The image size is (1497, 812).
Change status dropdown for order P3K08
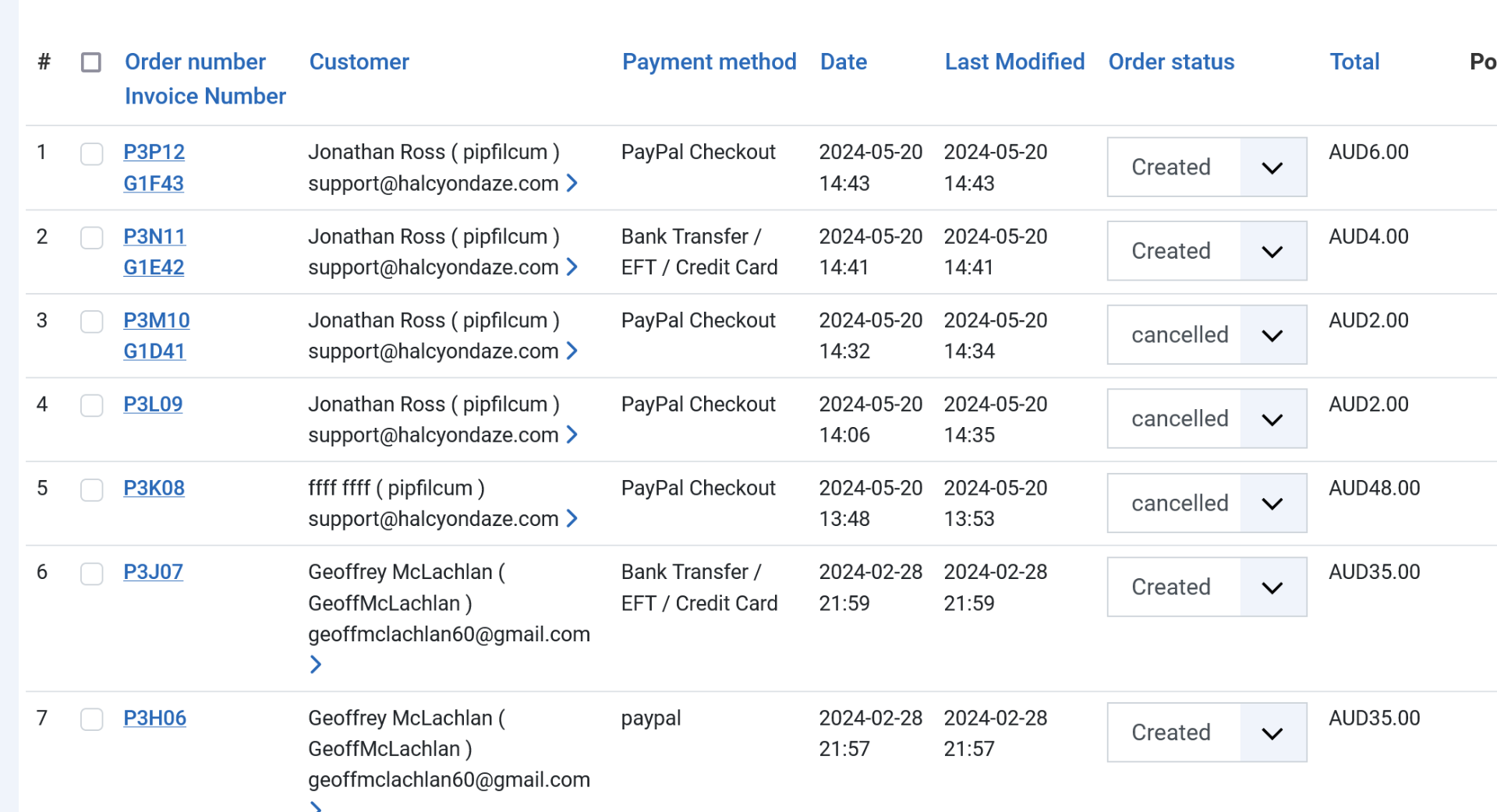[1206, 503]
